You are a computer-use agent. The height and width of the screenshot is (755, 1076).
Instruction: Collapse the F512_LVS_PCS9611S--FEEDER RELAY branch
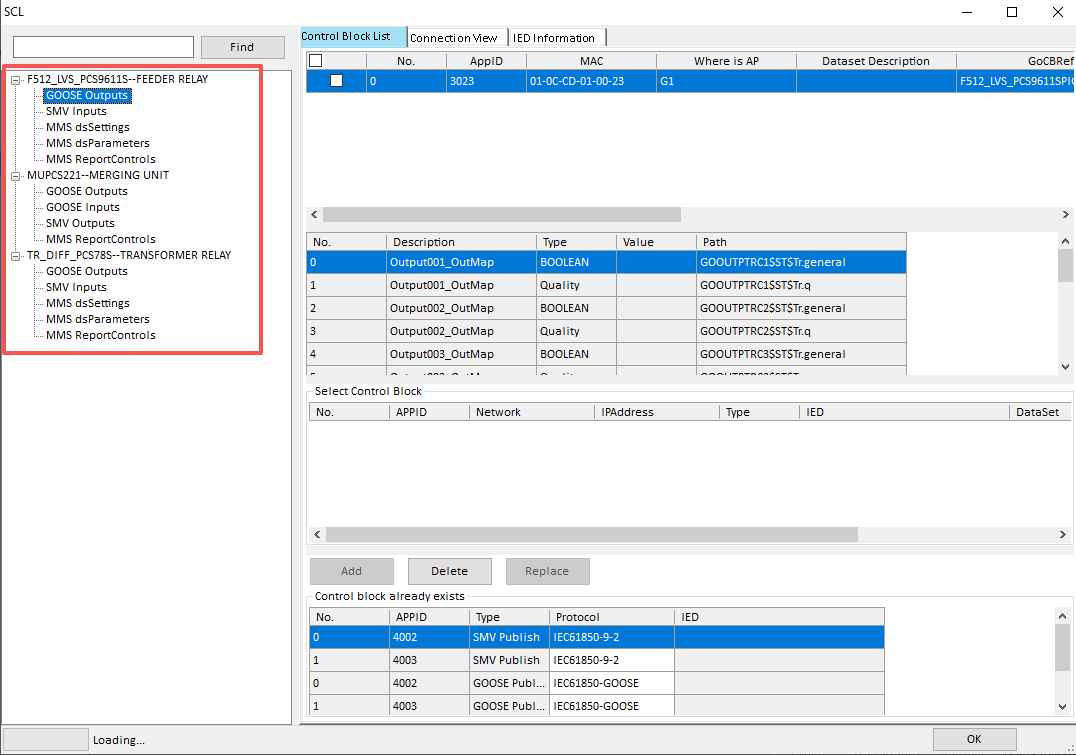pyautogui.click(x=15, y=79)
